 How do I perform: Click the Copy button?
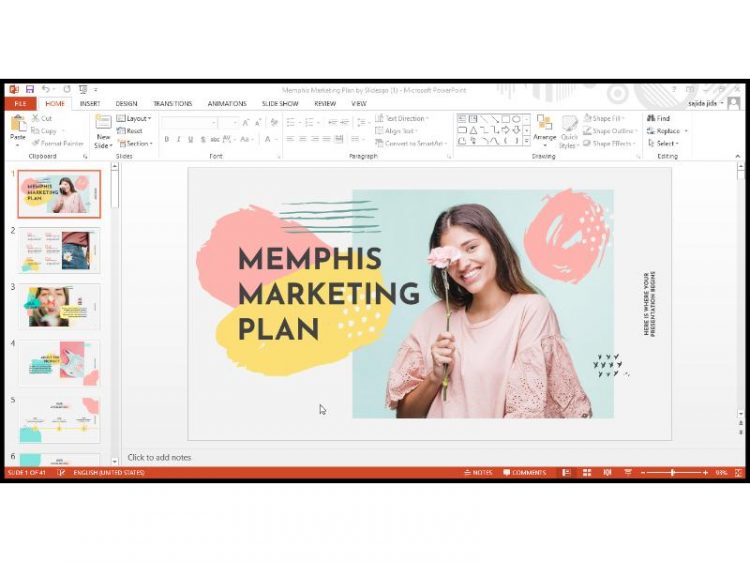44,131
